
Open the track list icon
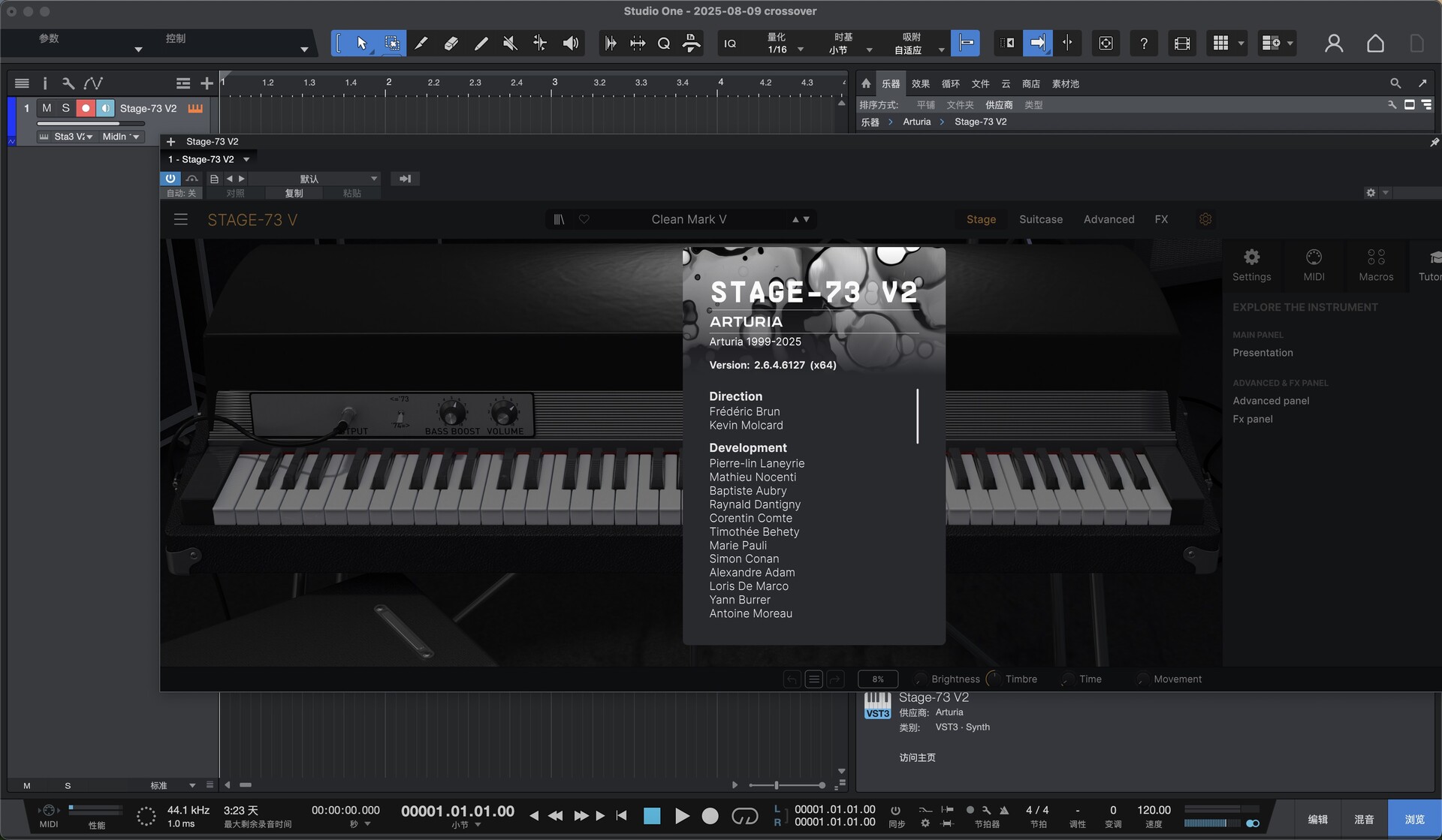click(x=22, y=83)
